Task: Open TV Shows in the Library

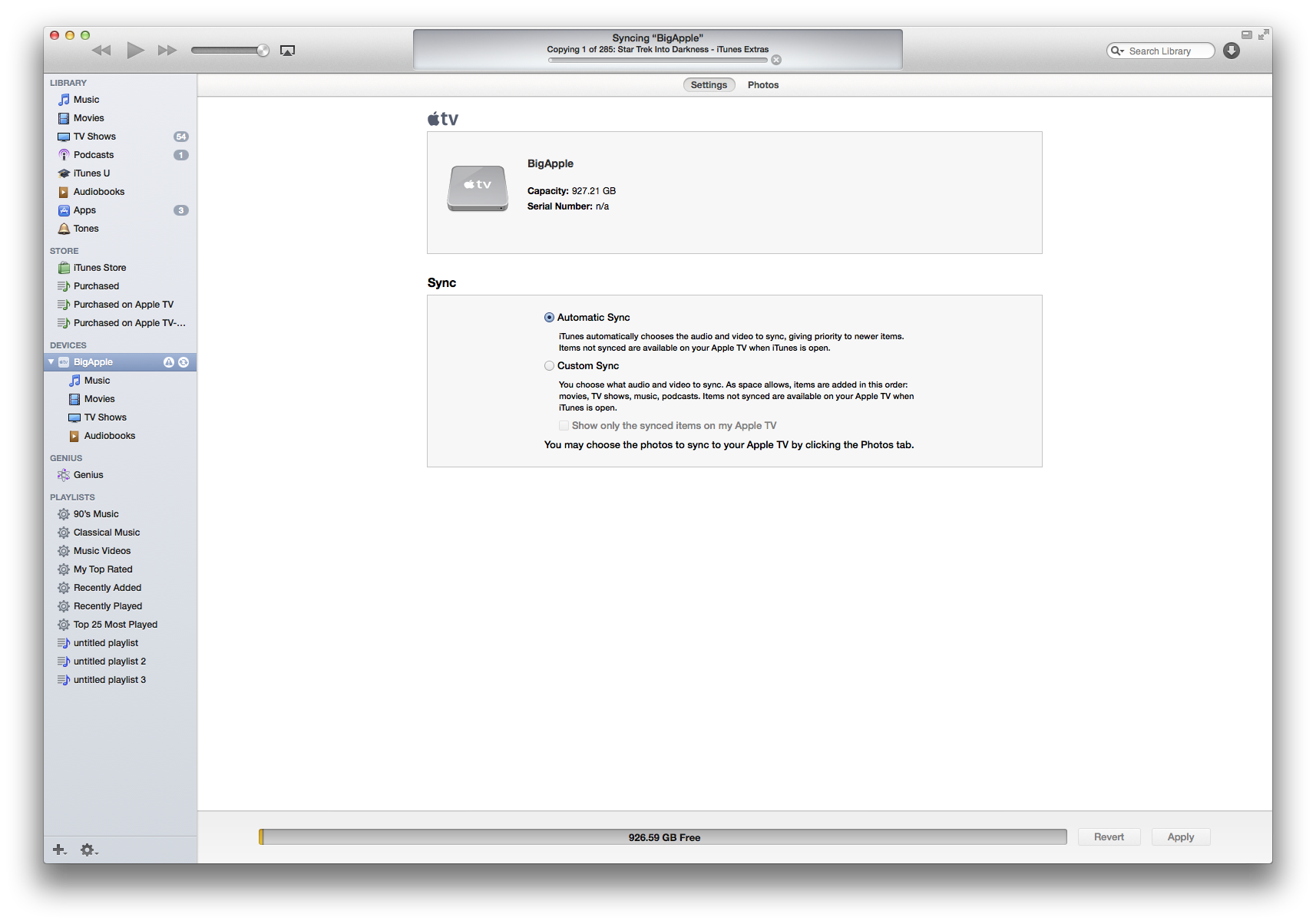Action: pyautogui.click(x=120, y=137)
